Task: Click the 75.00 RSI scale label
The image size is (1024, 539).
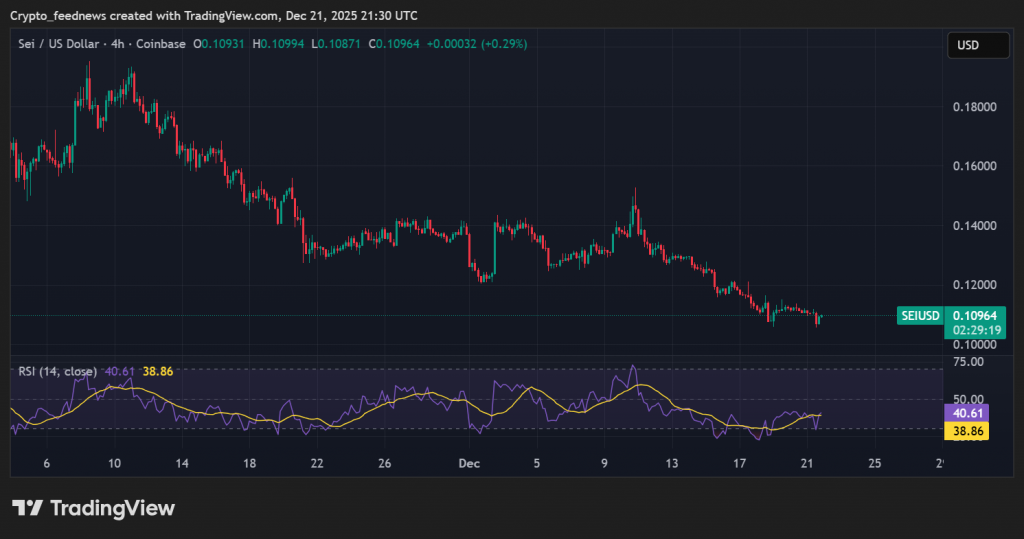Action: (967, 362)
